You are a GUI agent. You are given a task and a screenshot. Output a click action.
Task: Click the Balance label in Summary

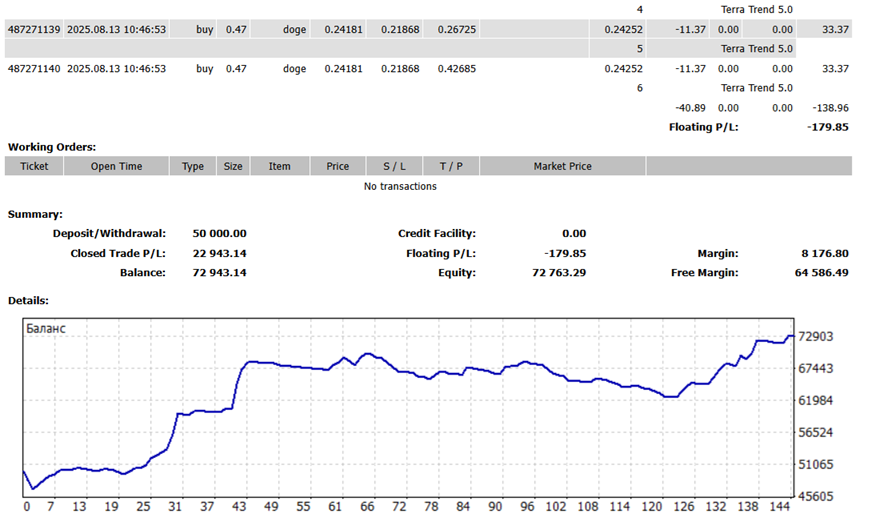pyautogui.click(x=143, y=273)
